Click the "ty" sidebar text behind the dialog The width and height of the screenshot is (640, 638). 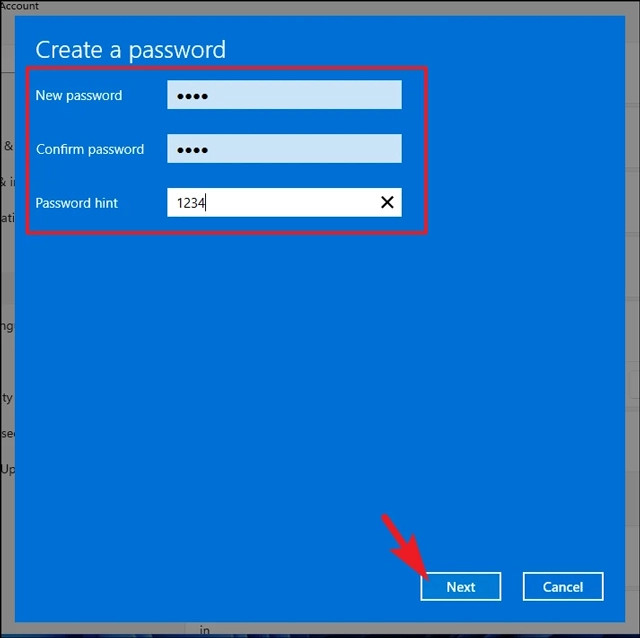(x=7, y=397)
